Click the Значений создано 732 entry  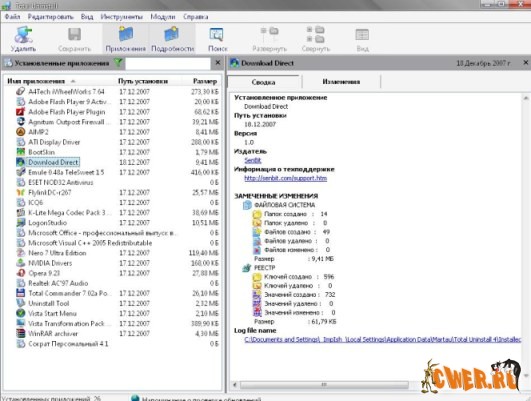294,295
